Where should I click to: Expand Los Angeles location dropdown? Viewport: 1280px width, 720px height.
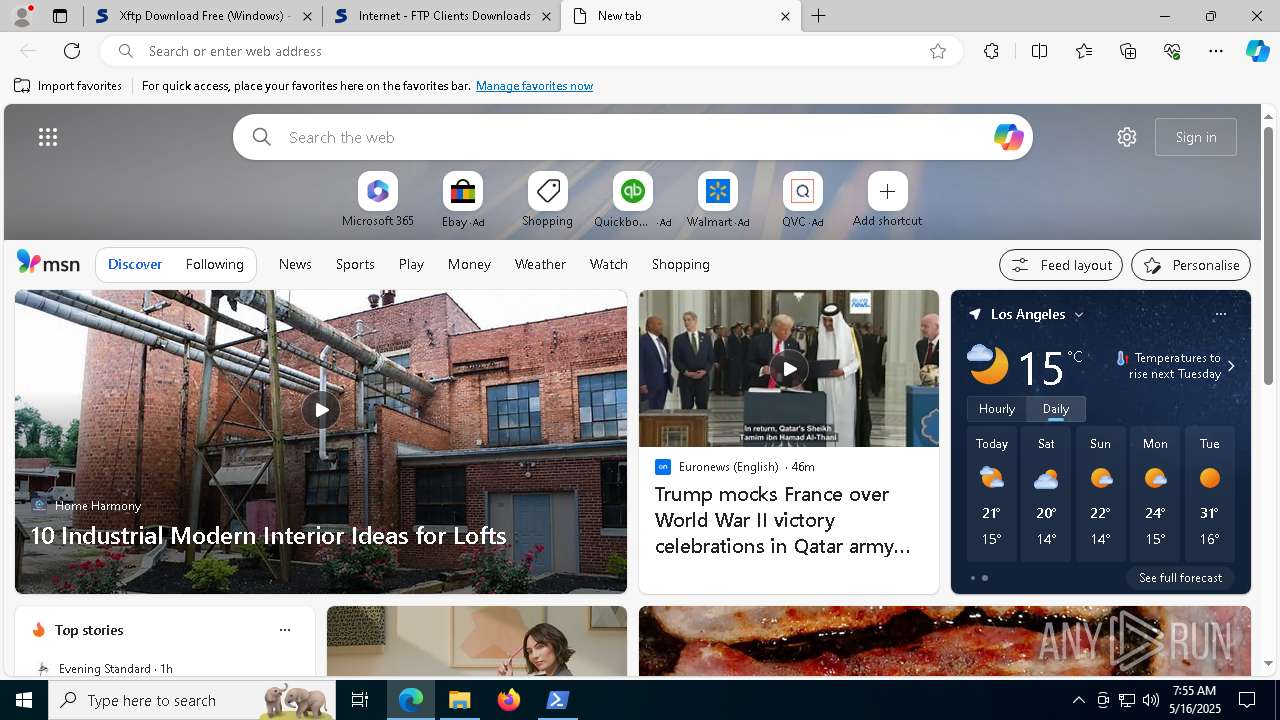tap(1078, 314)
